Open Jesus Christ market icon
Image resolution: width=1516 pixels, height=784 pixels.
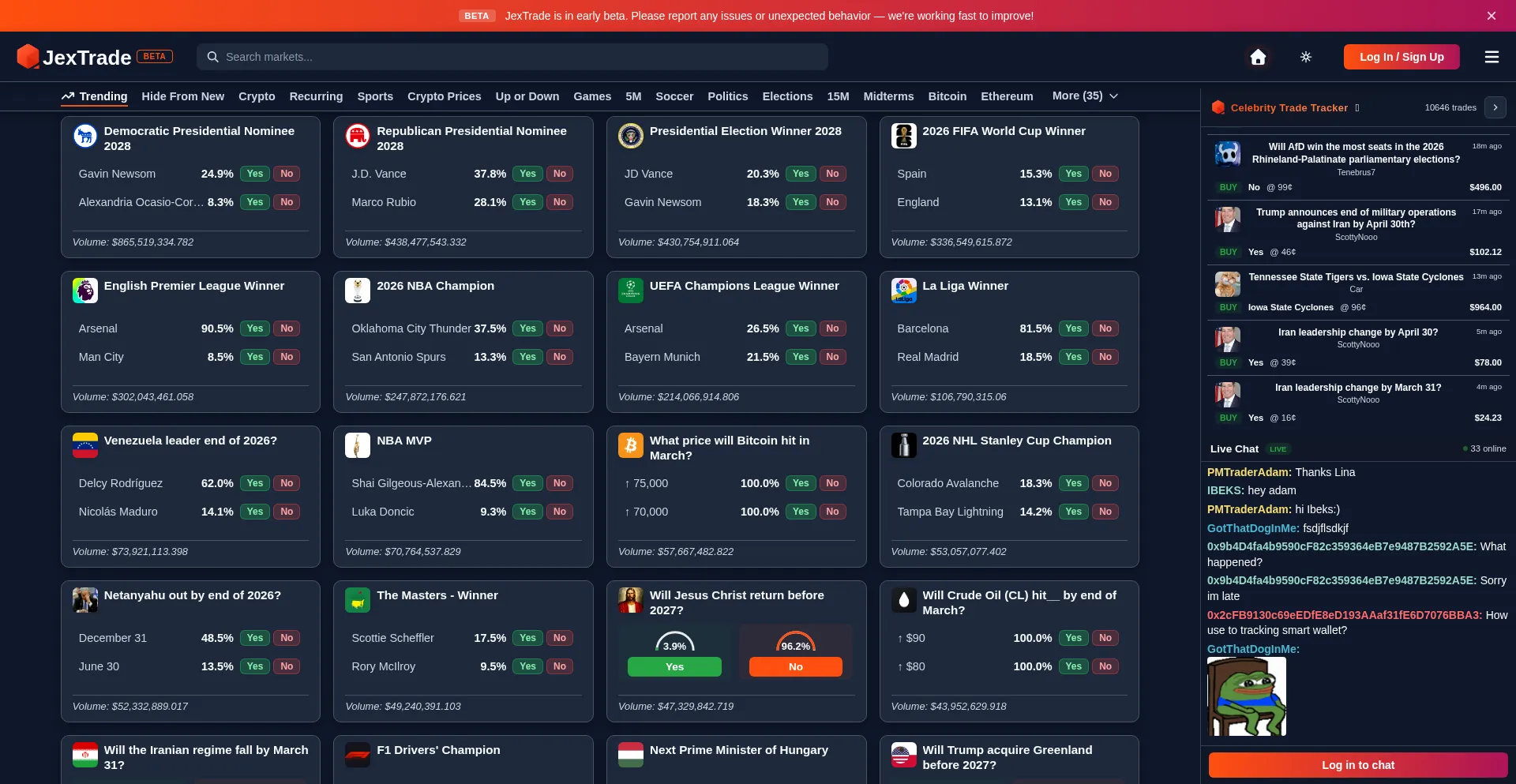tap(631, 600)
